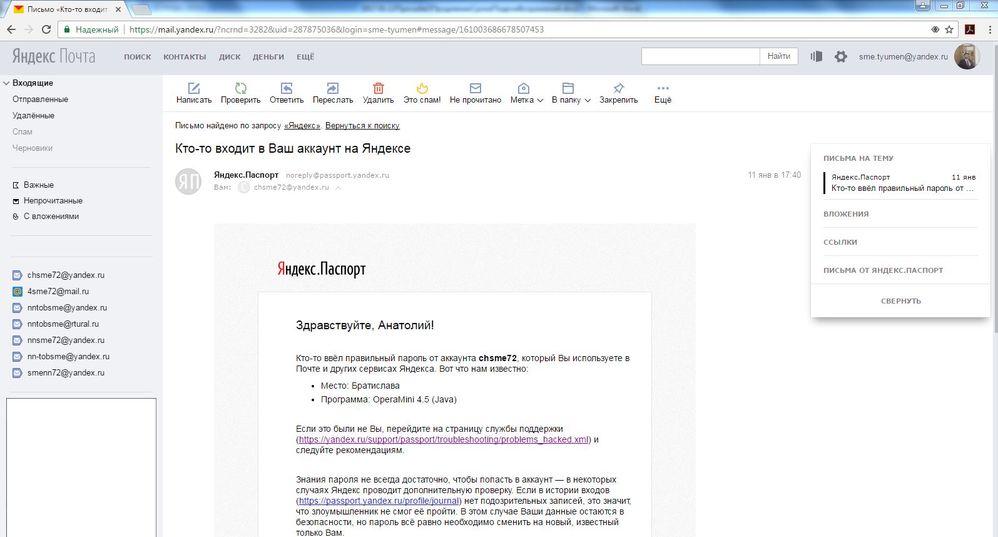Click the PDF extension icon in Chrome
The height and width of the screenshot is (537, 998).
click(x=970, y=29)
